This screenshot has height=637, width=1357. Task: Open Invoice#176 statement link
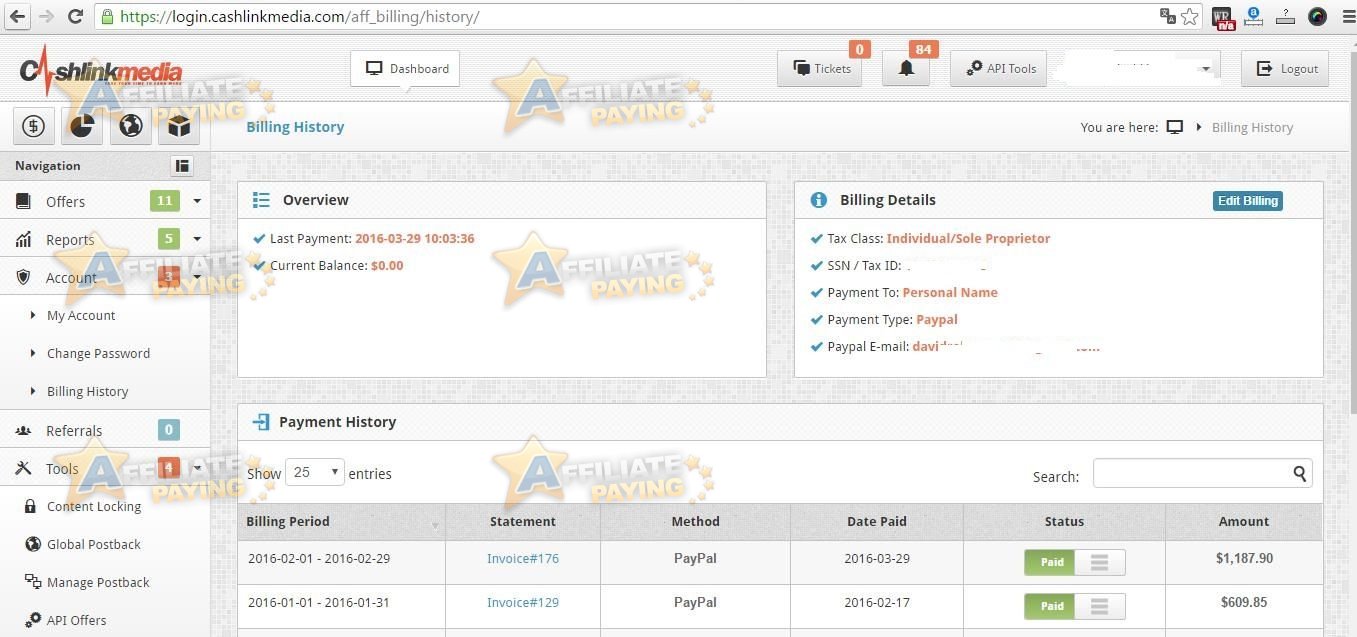coord(523,558)
